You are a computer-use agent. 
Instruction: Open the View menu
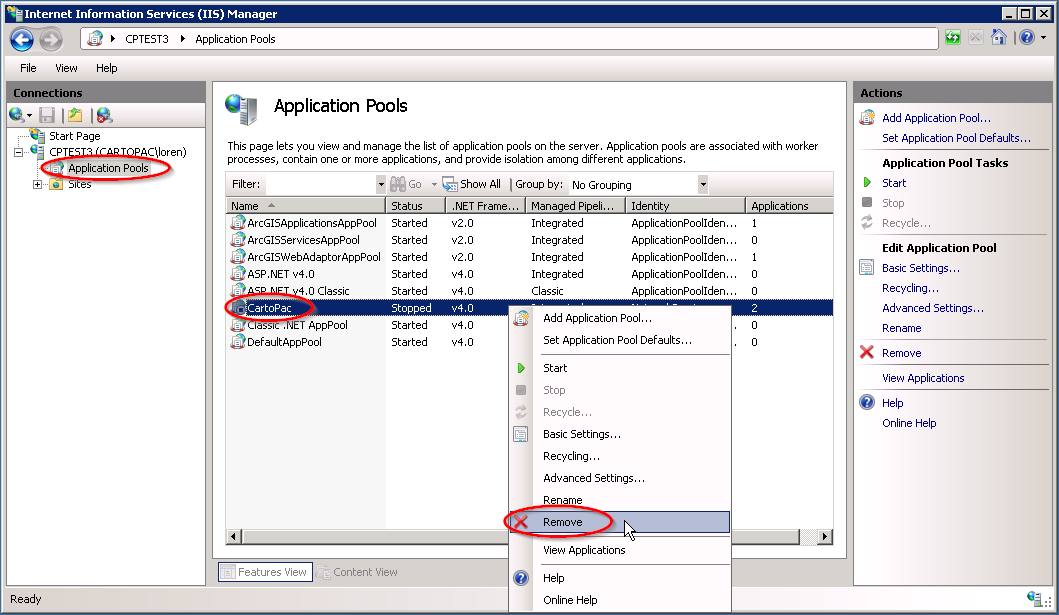point(66,68)
